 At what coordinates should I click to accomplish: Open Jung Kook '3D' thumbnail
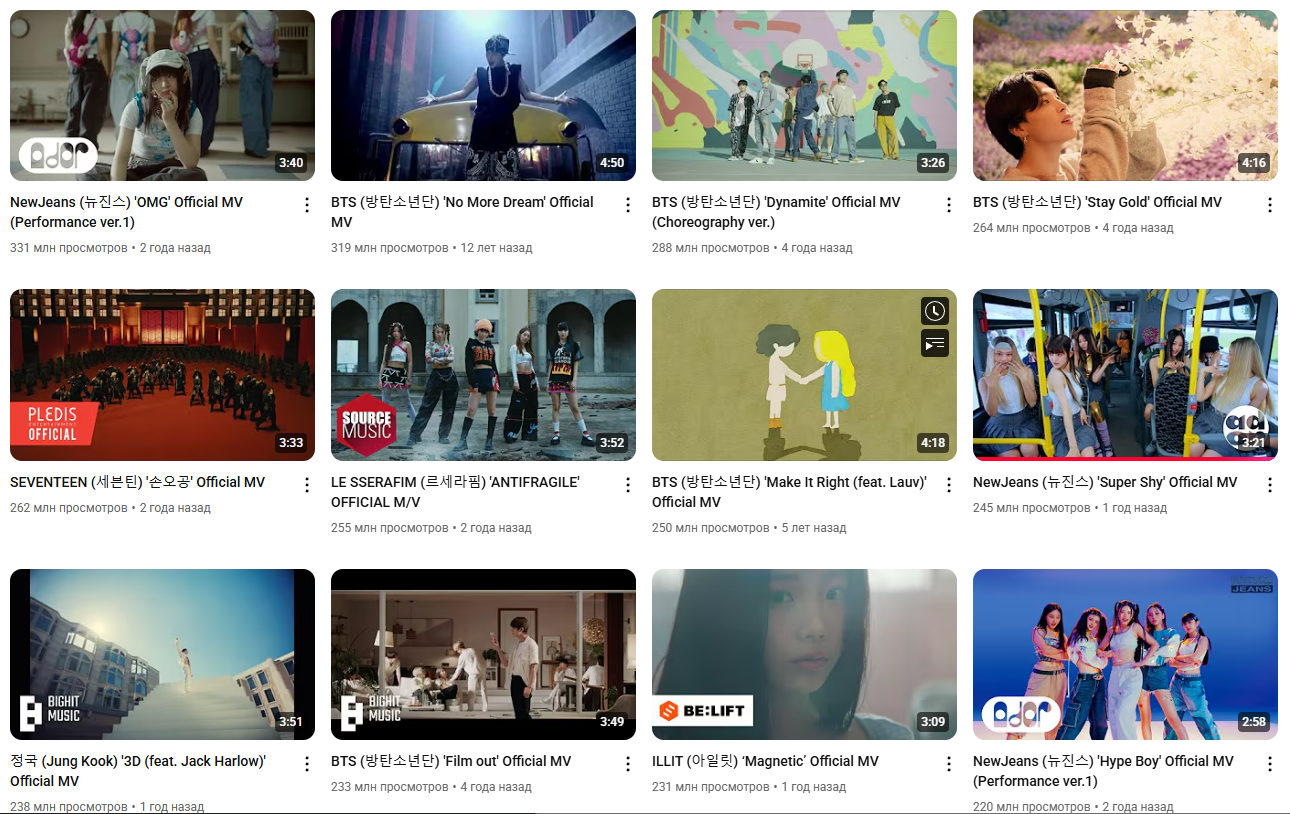[162, 654]
